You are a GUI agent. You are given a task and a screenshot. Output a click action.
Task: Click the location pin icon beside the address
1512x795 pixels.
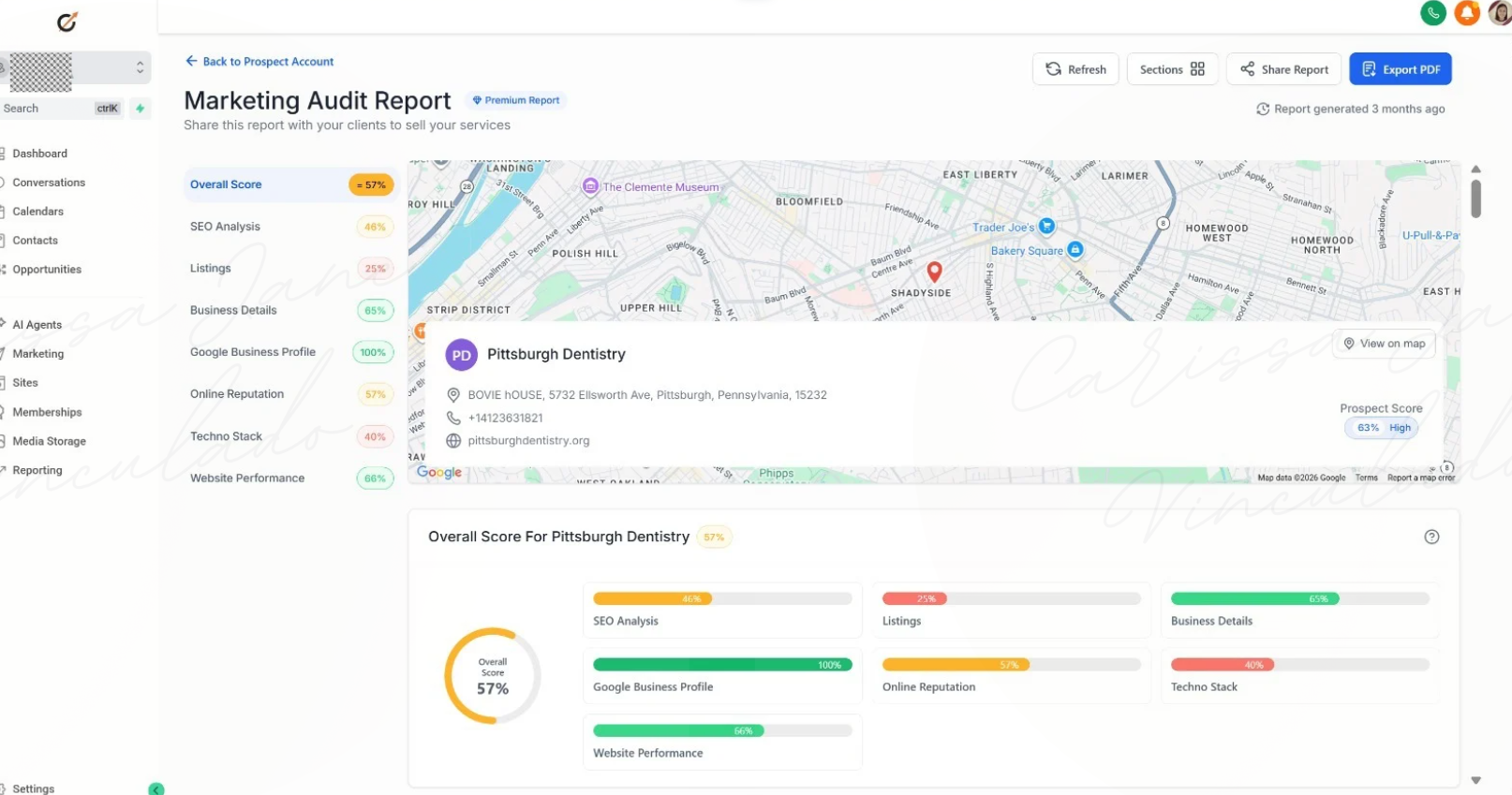coord(453,395)
